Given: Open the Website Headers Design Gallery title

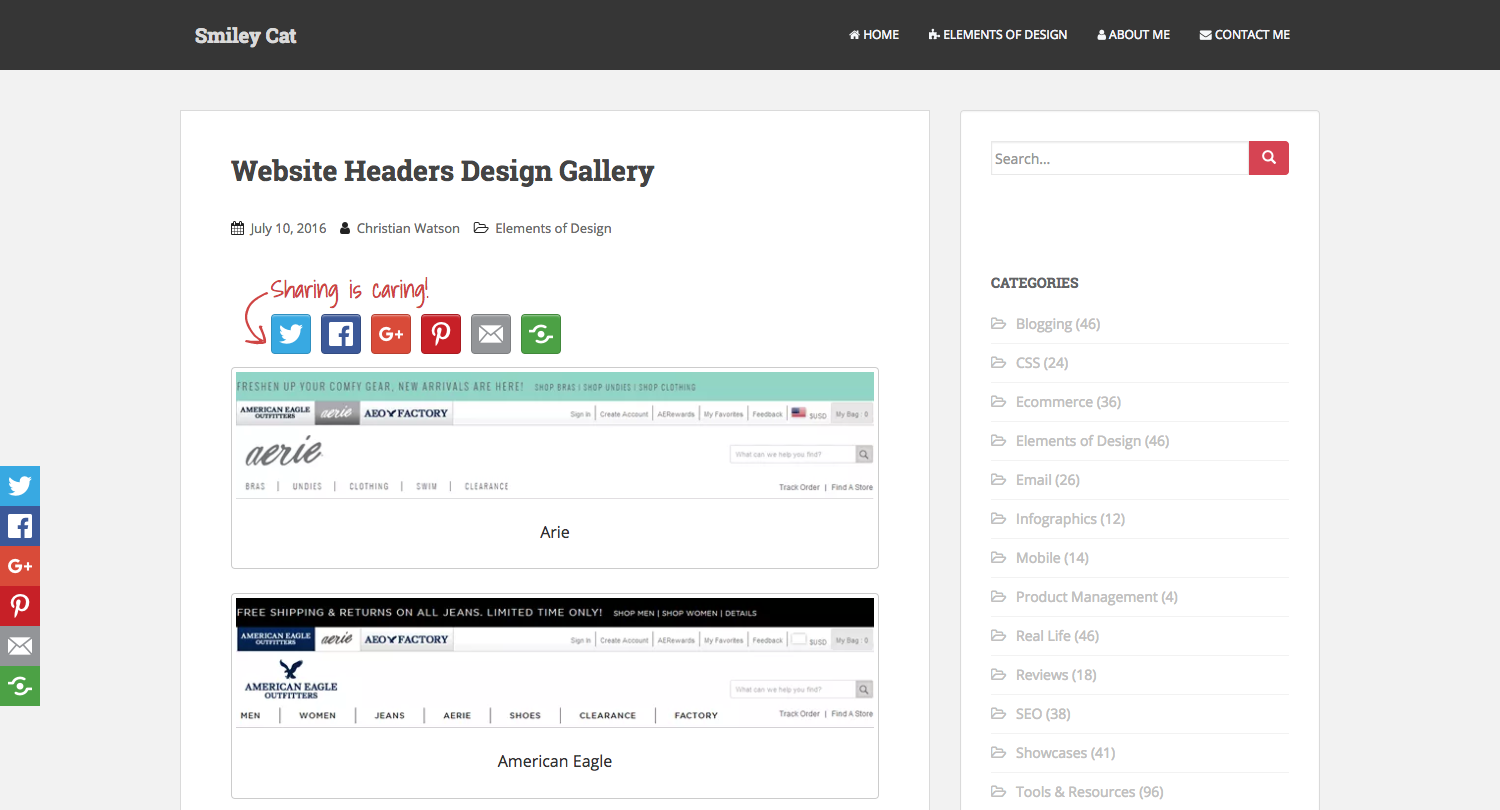Looking at the screenshot, I should tap(442, 171).
